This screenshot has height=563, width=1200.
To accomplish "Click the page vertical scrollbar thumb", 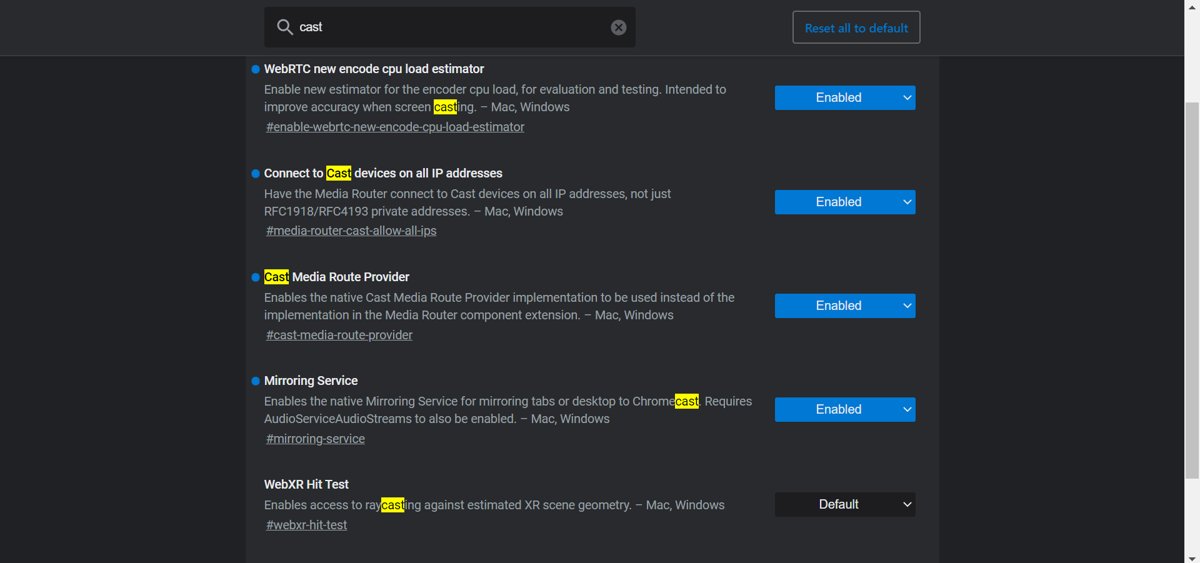I will 1192,290.
